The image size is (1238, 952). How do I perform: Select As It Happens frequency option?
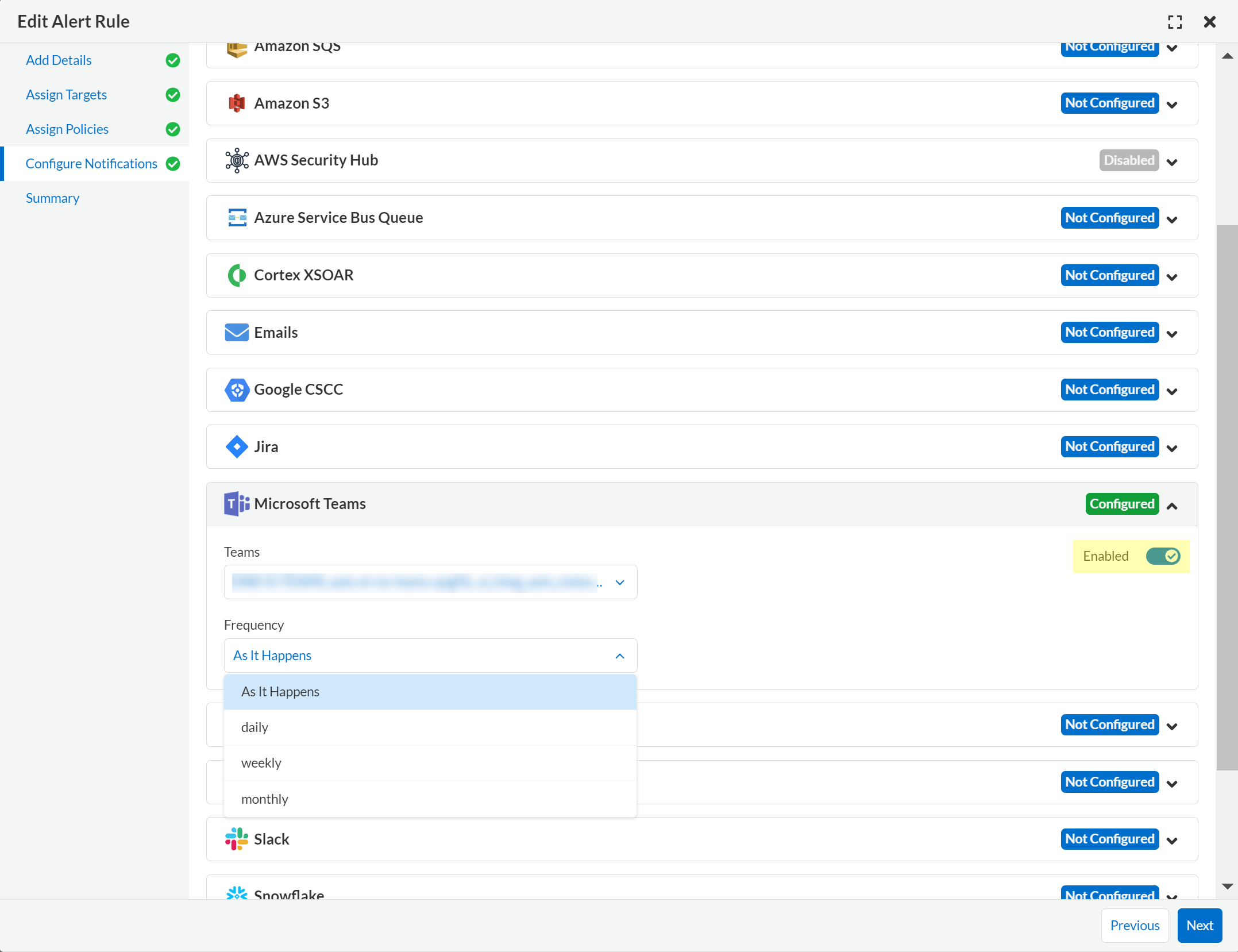pos(430,692)
